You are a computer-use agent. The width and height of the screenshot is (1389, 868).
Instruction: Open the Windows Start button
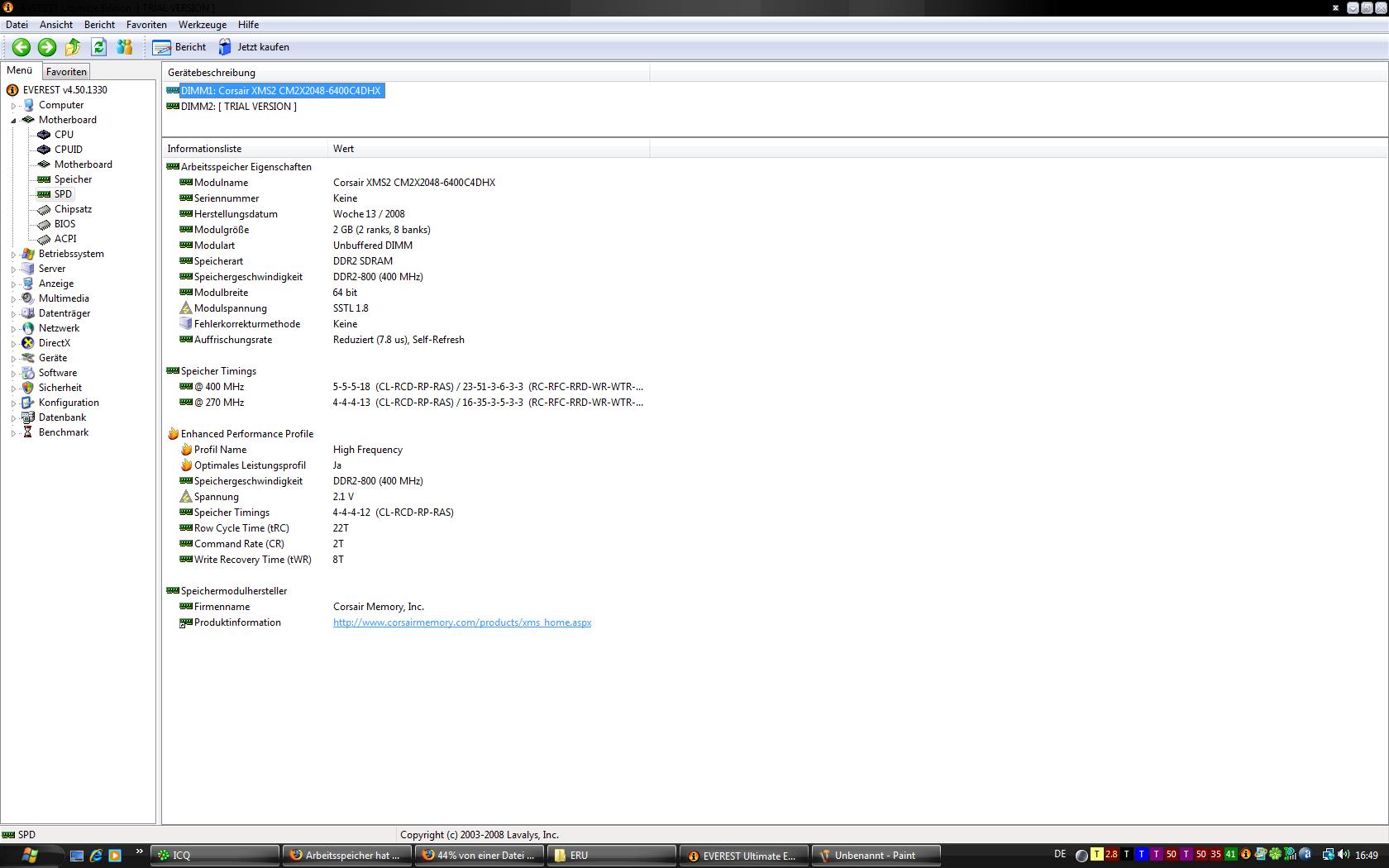tap(31, 856)
